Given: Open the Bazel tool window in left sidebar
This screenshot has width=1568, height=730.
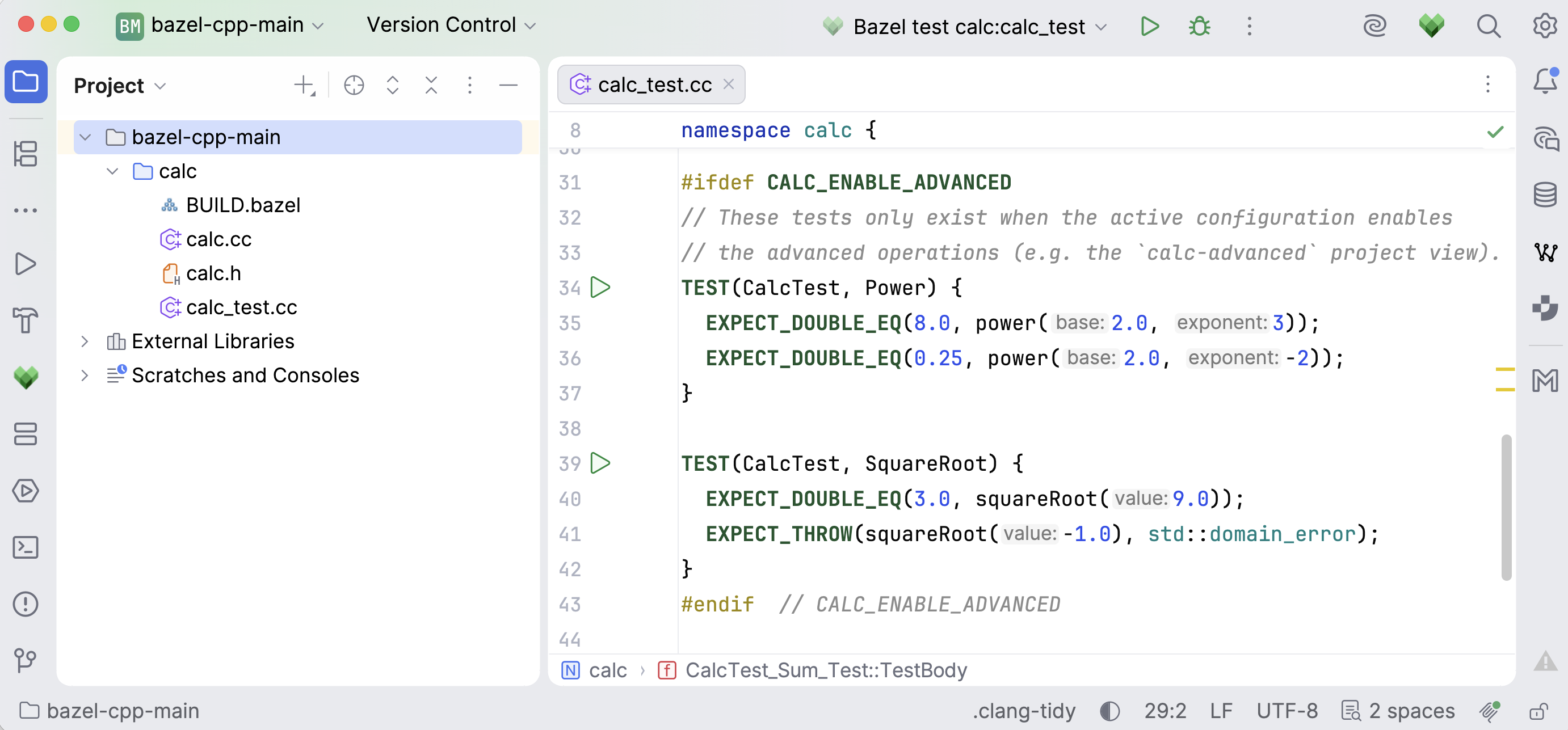Looking at the screenshot, I should (26, 377).
